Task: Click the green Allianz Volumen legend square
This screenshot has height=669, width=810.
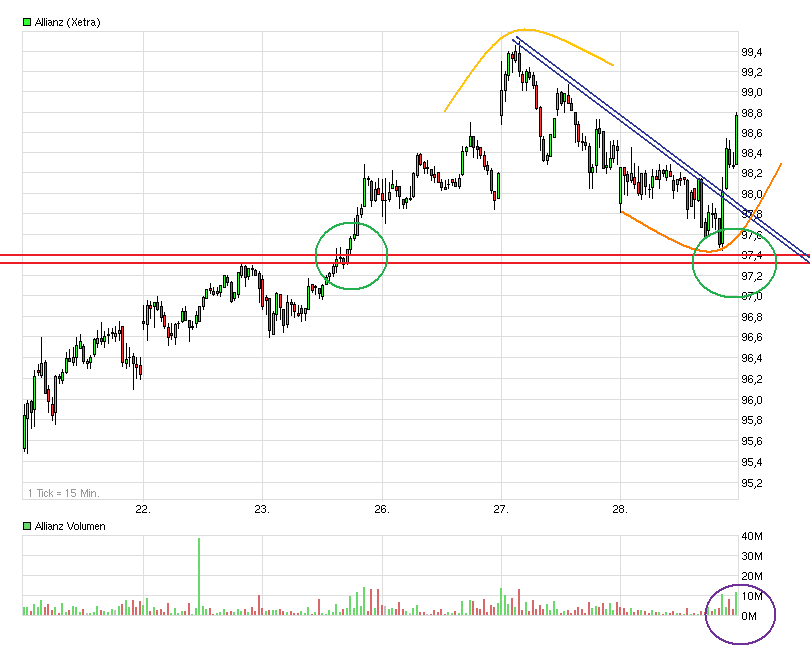Action: (27, 526)
